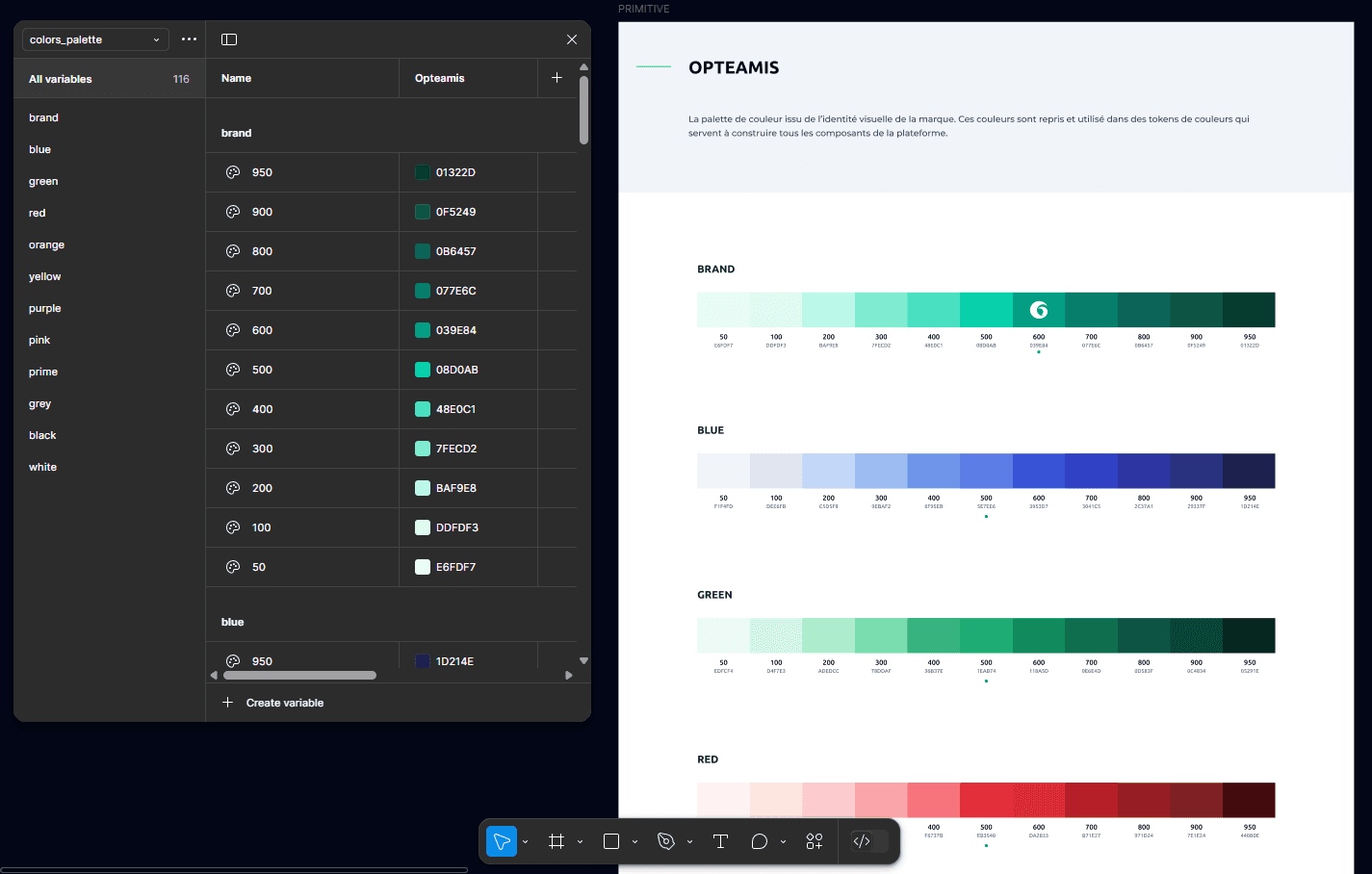Open Frame tool options chevron
The image size is (1372, 874).
[580, 842]
